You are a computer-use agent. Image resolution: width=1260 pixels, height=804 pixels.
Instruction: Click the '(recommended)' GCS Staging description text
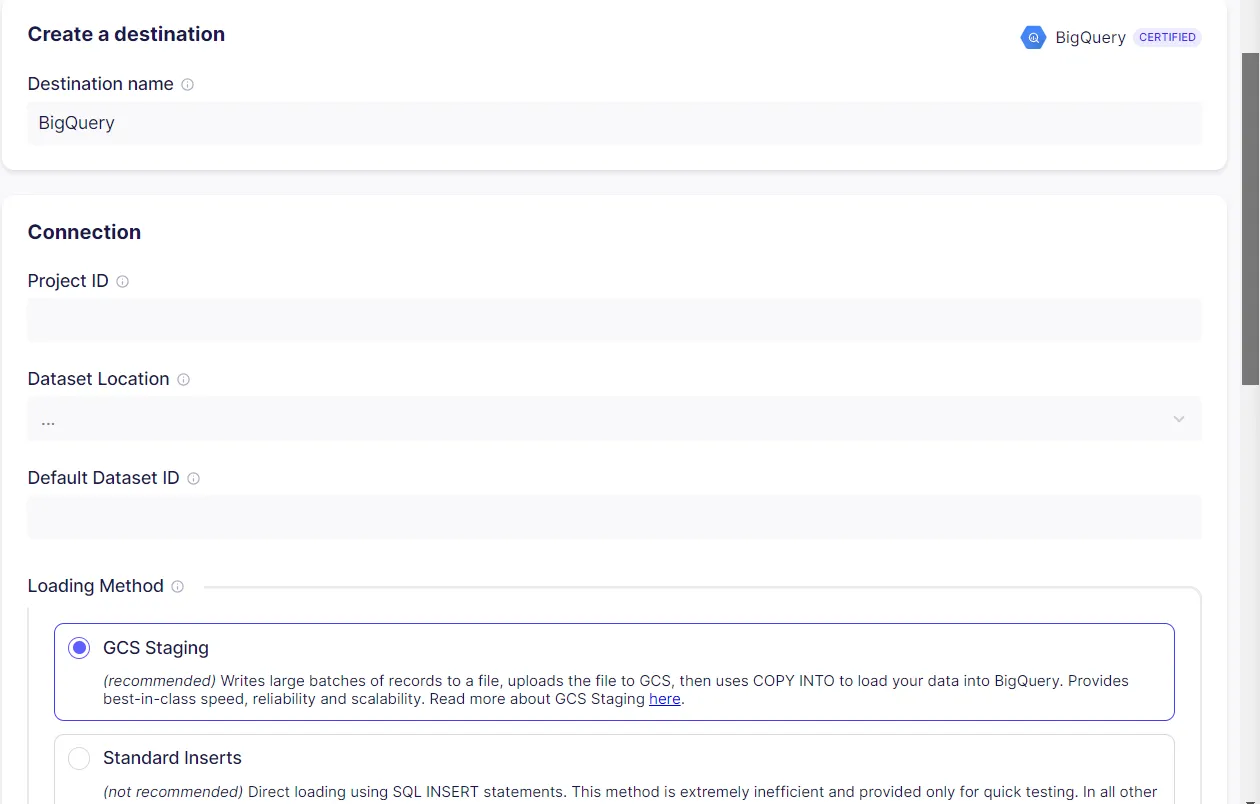coord(616,690)
